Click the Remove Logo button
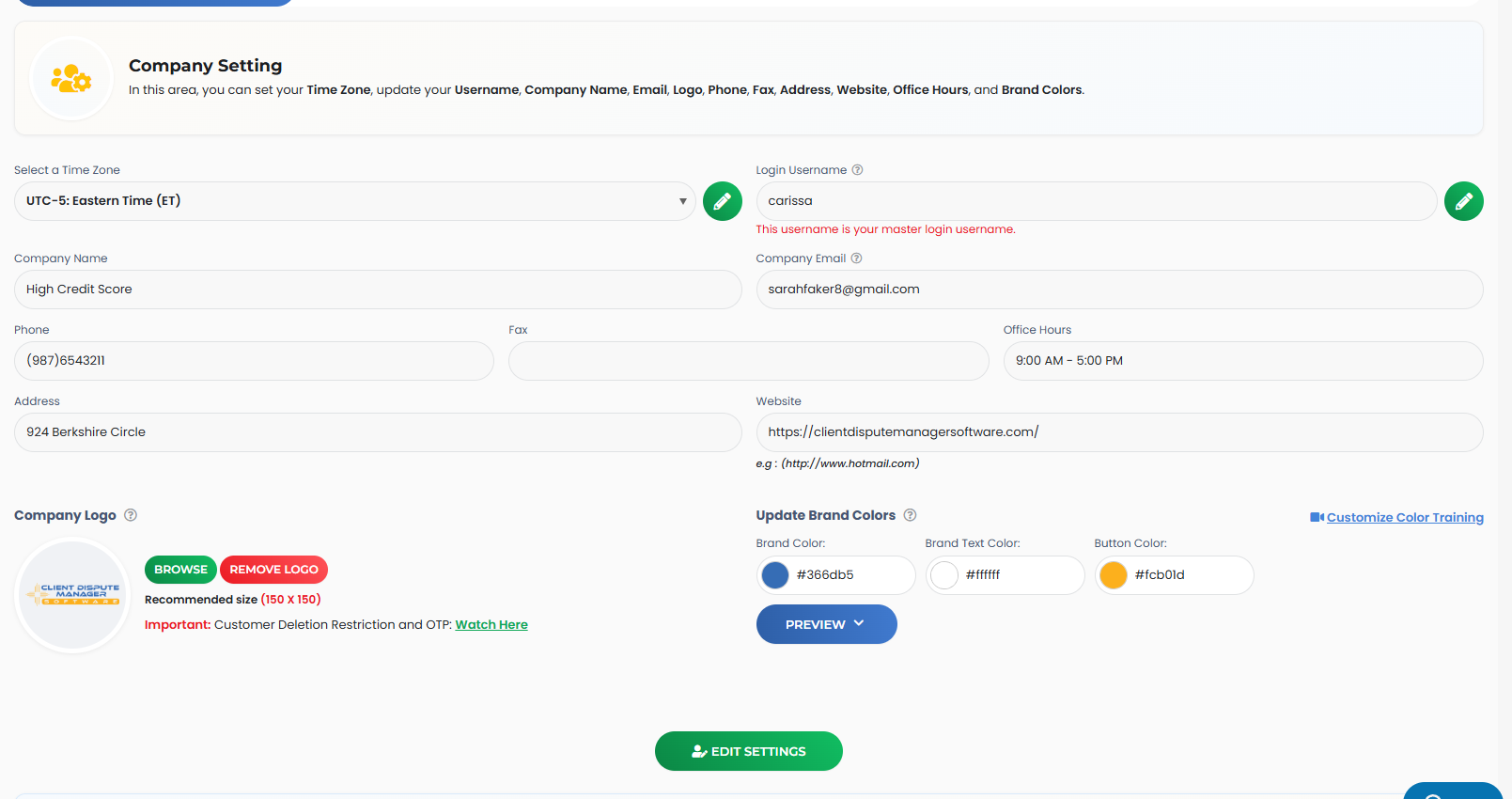This screenshot has width=1512, height=799. 273,570
